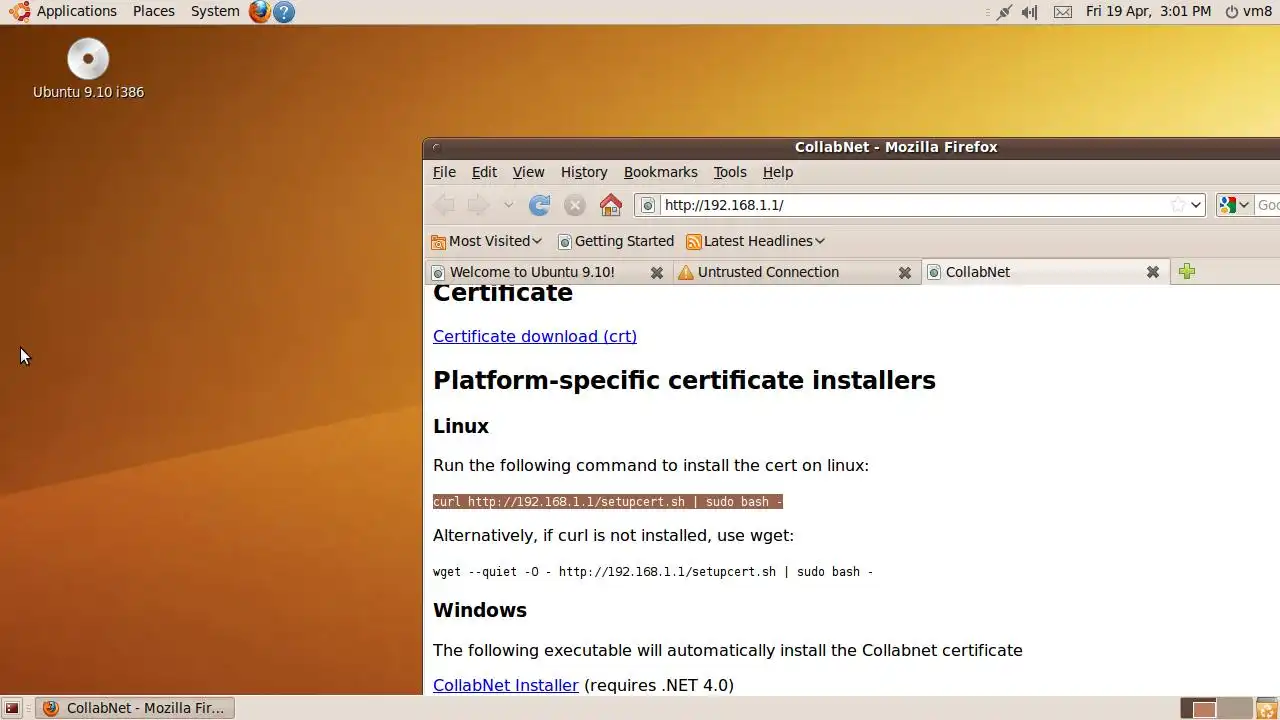Open the Help launcher question mark icon
This screenshot has width=1280, height=720.
(x=284, y=12)
